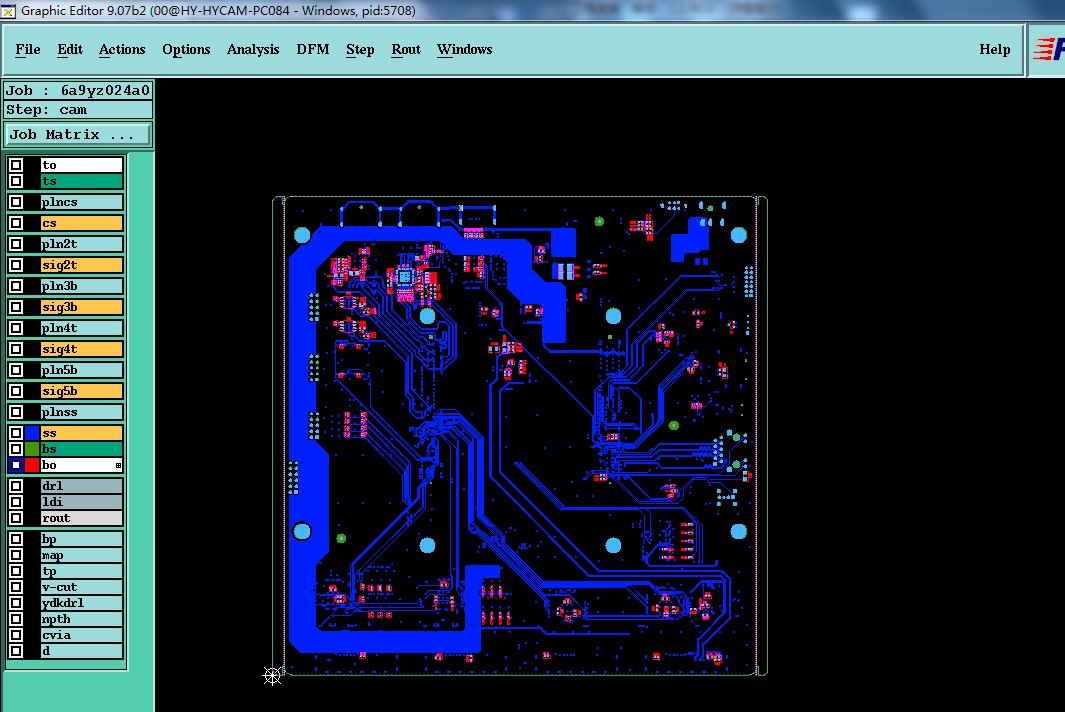Toggle the checkbox for layer sig5b
Viewport: 1065px width, 712px height.
click(16, 391)
